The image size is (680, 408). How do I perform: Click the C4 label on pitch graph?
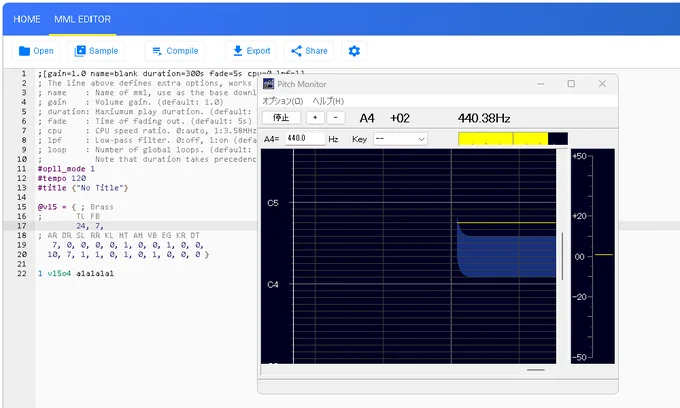[273, 284]
